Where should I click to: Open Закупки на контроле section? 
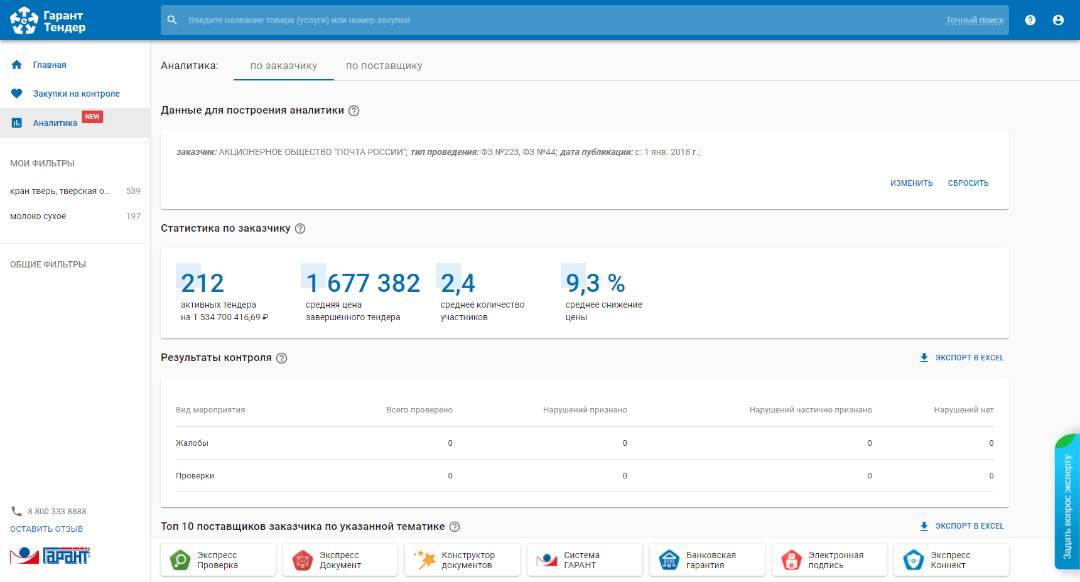75,94
